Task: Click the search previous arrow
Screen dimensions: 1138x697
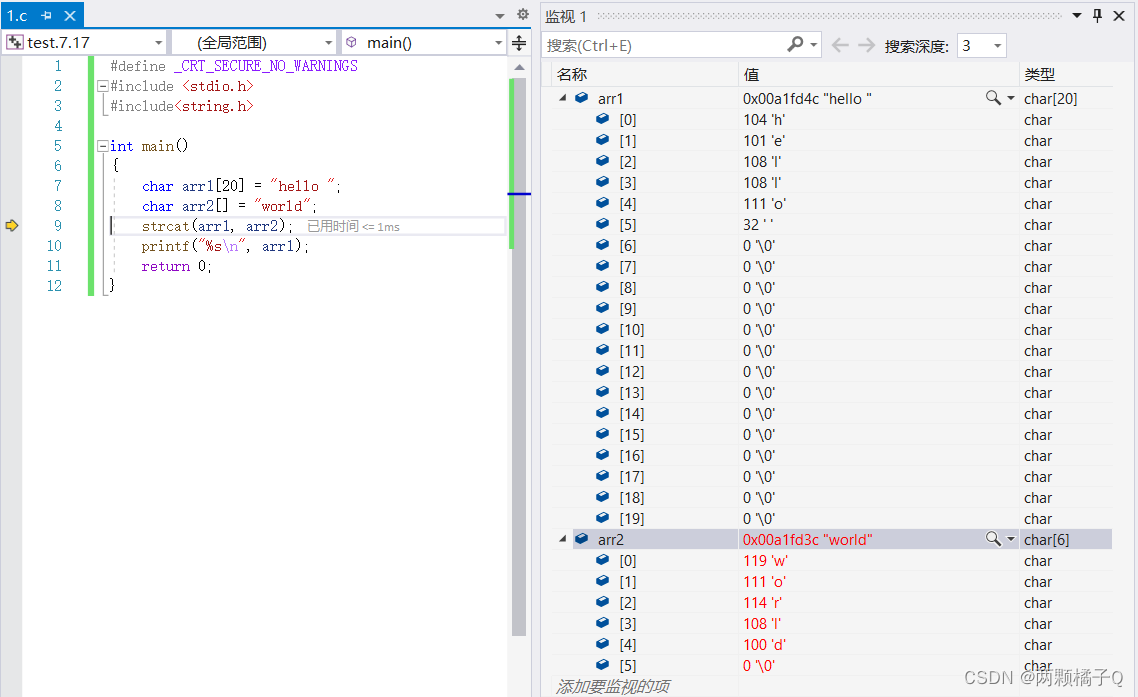Action: pyautogui.click(x=840, y=46)
